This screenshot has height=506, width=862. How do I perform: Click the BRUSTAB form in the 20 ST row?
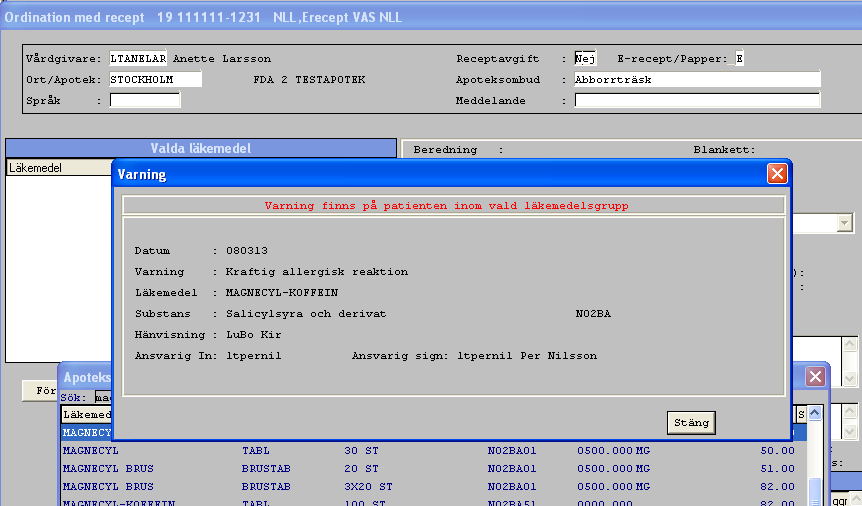266,469
